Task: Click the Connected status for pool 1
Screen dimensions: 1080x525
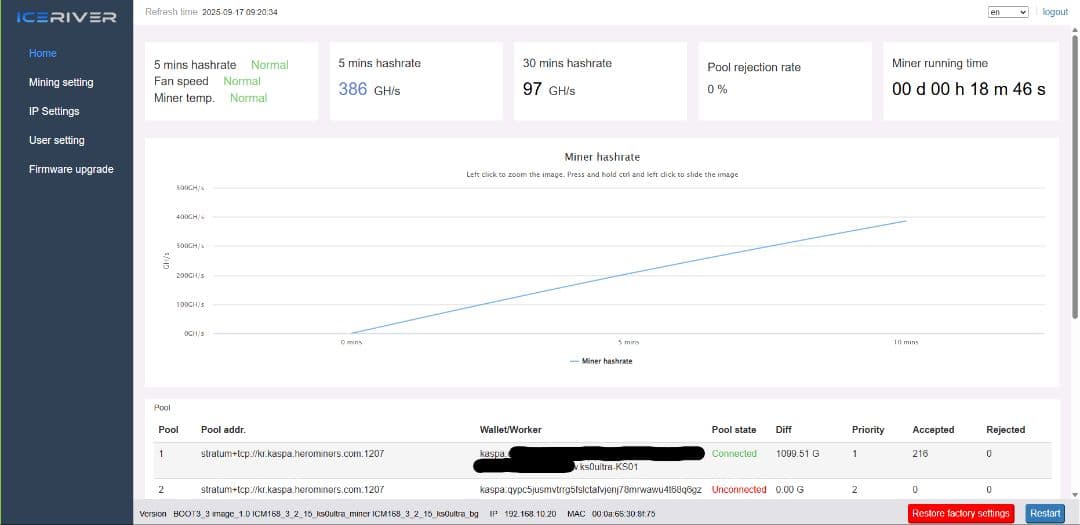Action: click(734, 454)
